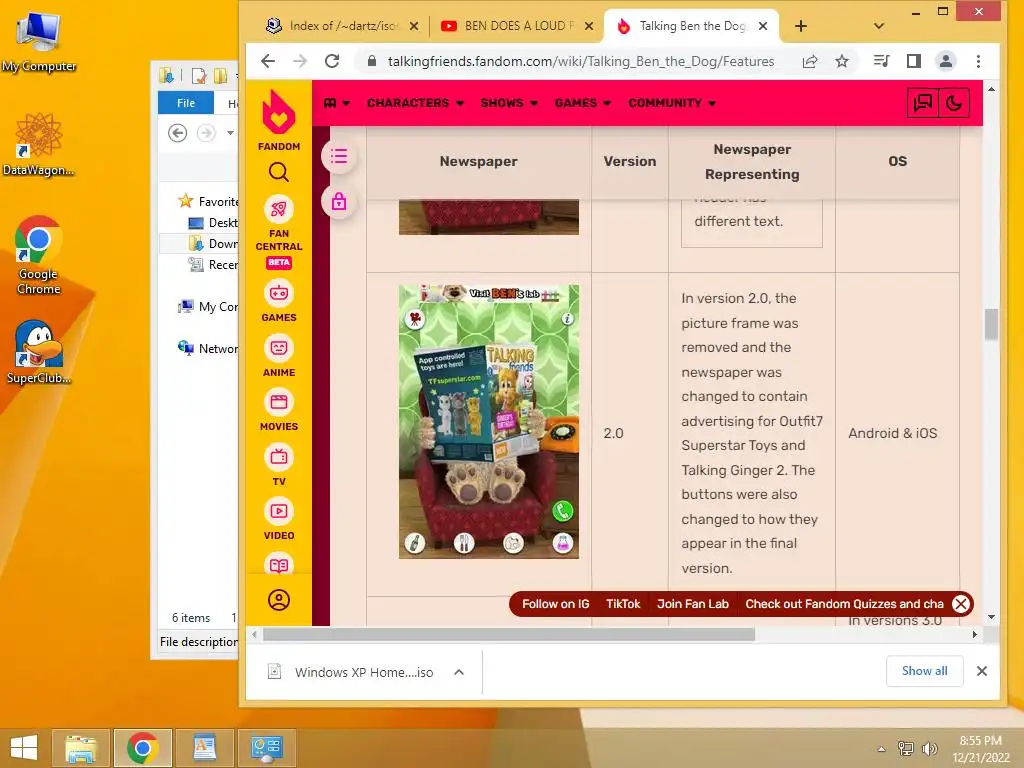Open the SuperClub desktop shortcut
Viewport: 1024px width, 768px height.
[x=39, y=351]
